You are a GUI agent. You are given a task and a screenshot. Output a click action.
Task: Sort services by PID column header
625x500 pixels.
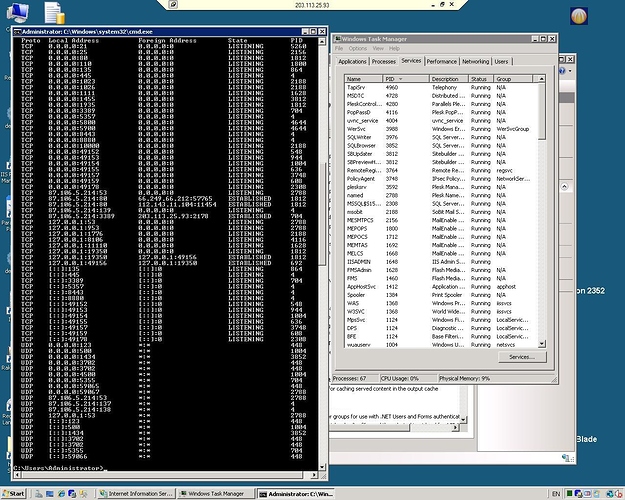[406, 79]
